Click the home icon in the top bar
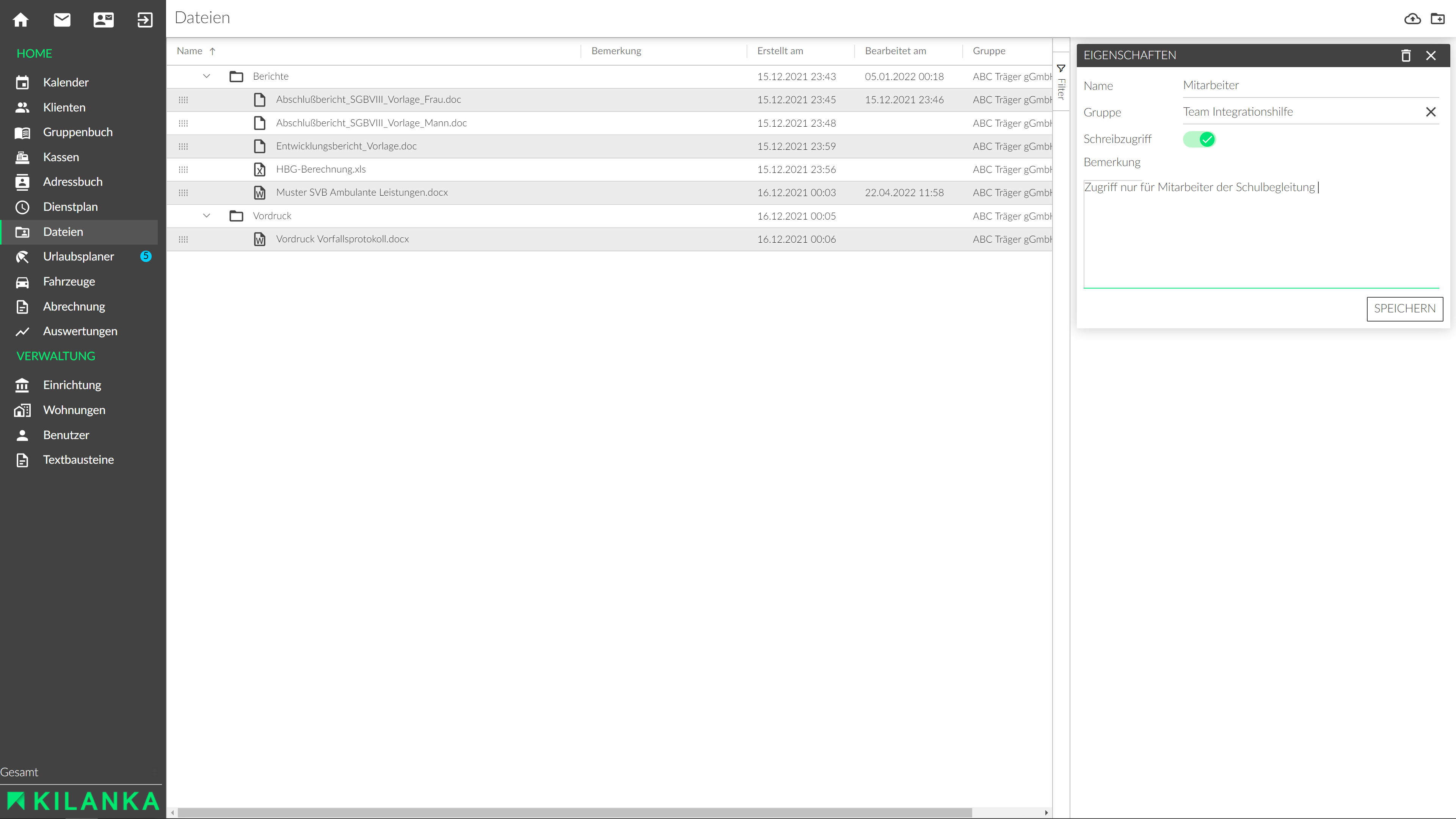Viewport: 1456px width, 819px height. pos(21,20)
